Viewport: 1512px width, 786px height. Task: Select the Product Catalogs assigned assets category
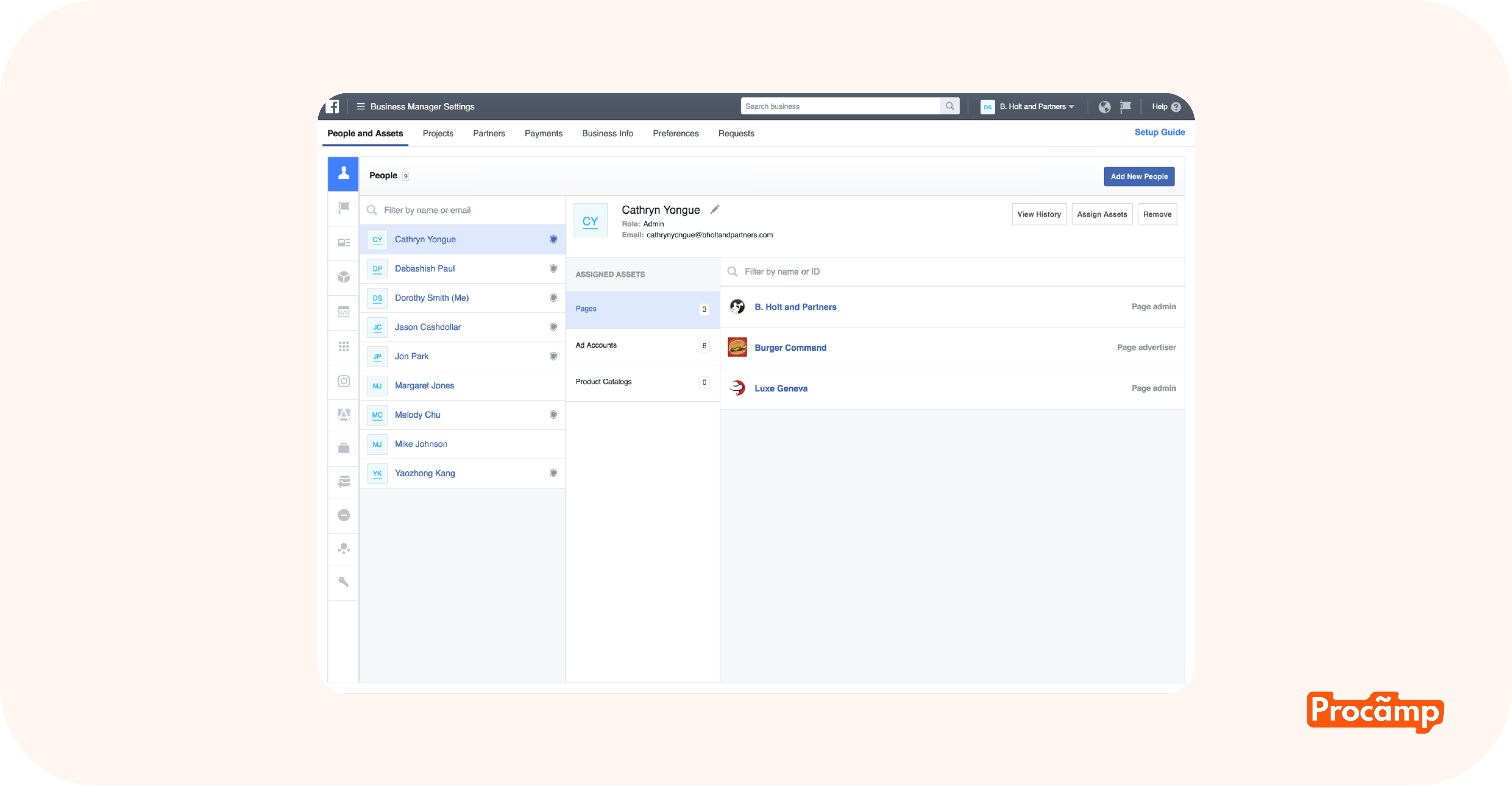643,382
